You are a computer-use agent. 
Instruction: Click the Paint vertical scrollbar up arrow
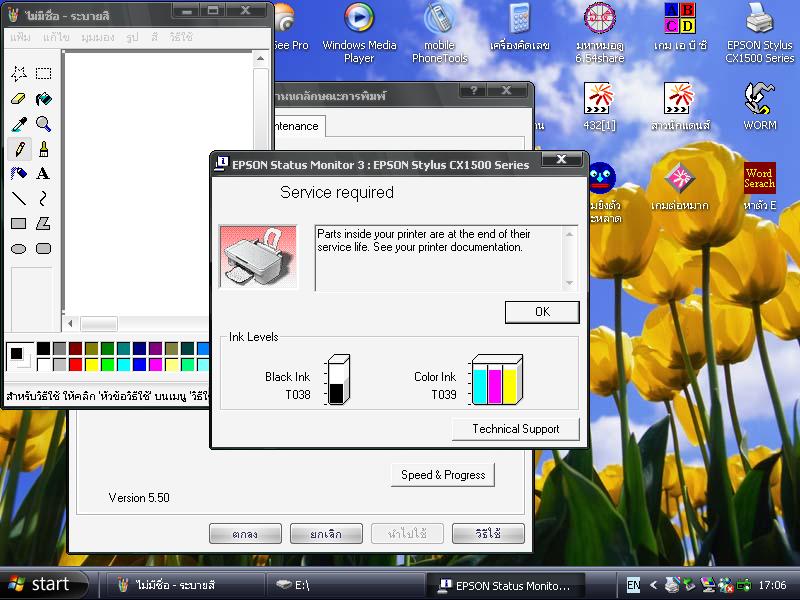click(261, 59)
